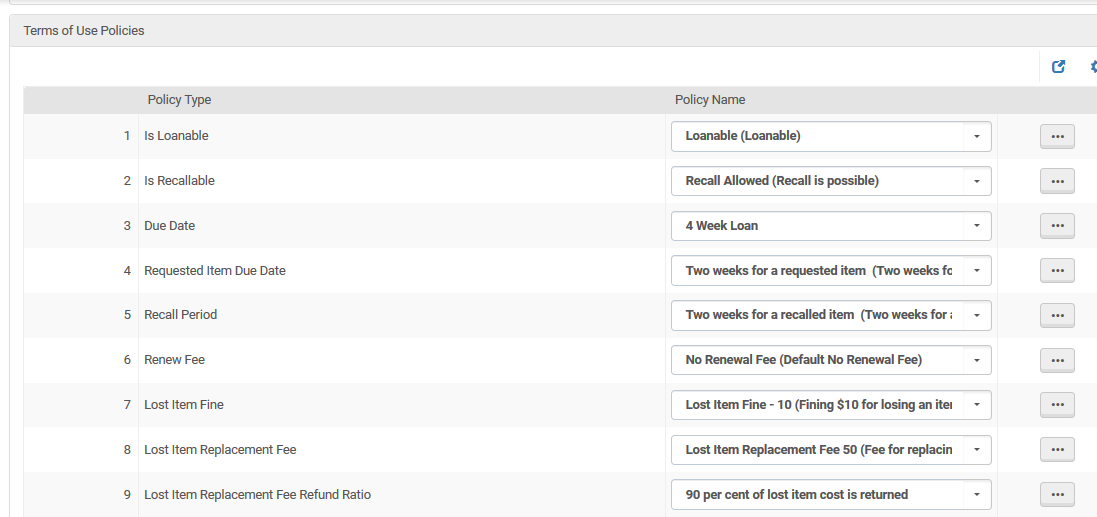Click the Policy Name column header
Viewport: 1097px width, 517px height.
[709, 100]
